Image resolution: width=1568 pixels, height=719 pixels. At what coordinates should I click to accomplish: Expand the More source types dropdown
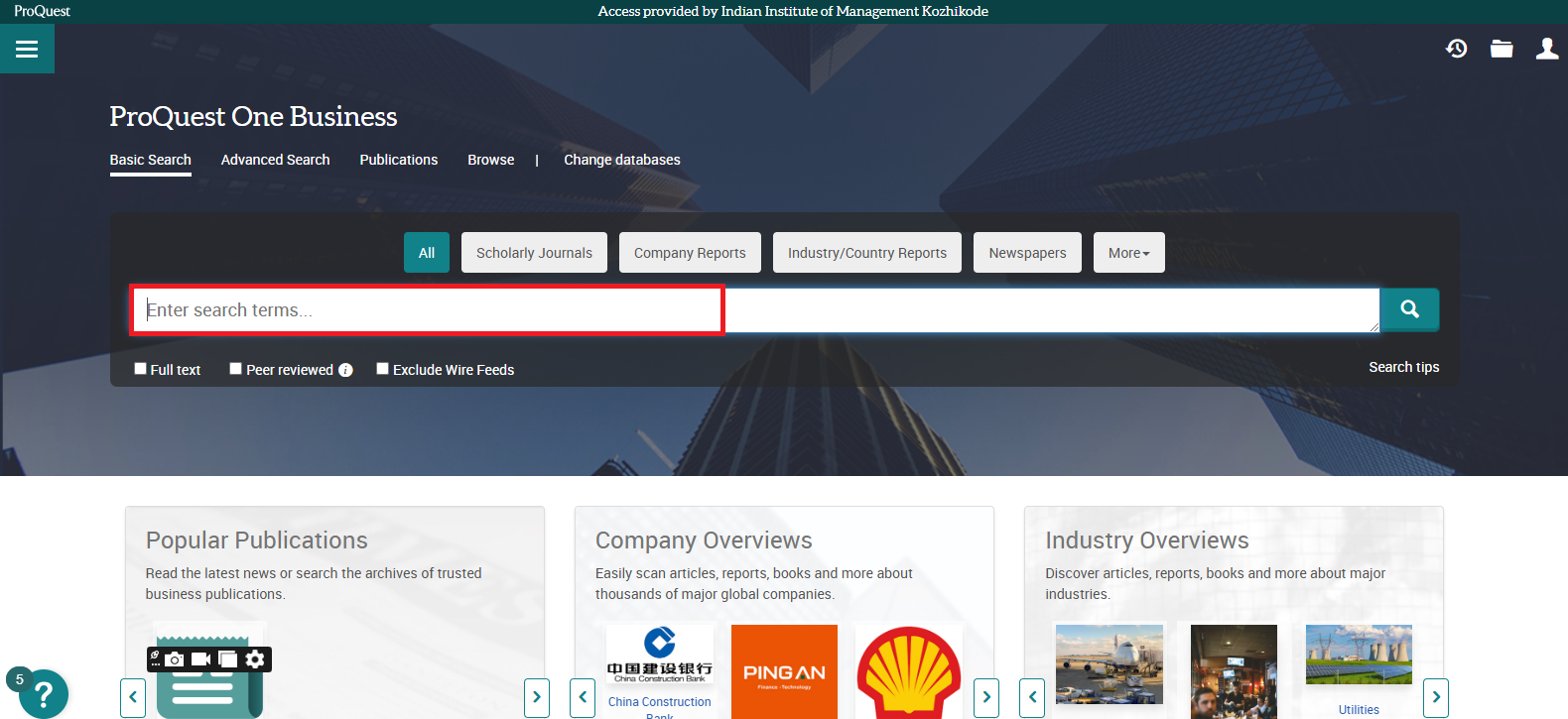coord(1128,253)
